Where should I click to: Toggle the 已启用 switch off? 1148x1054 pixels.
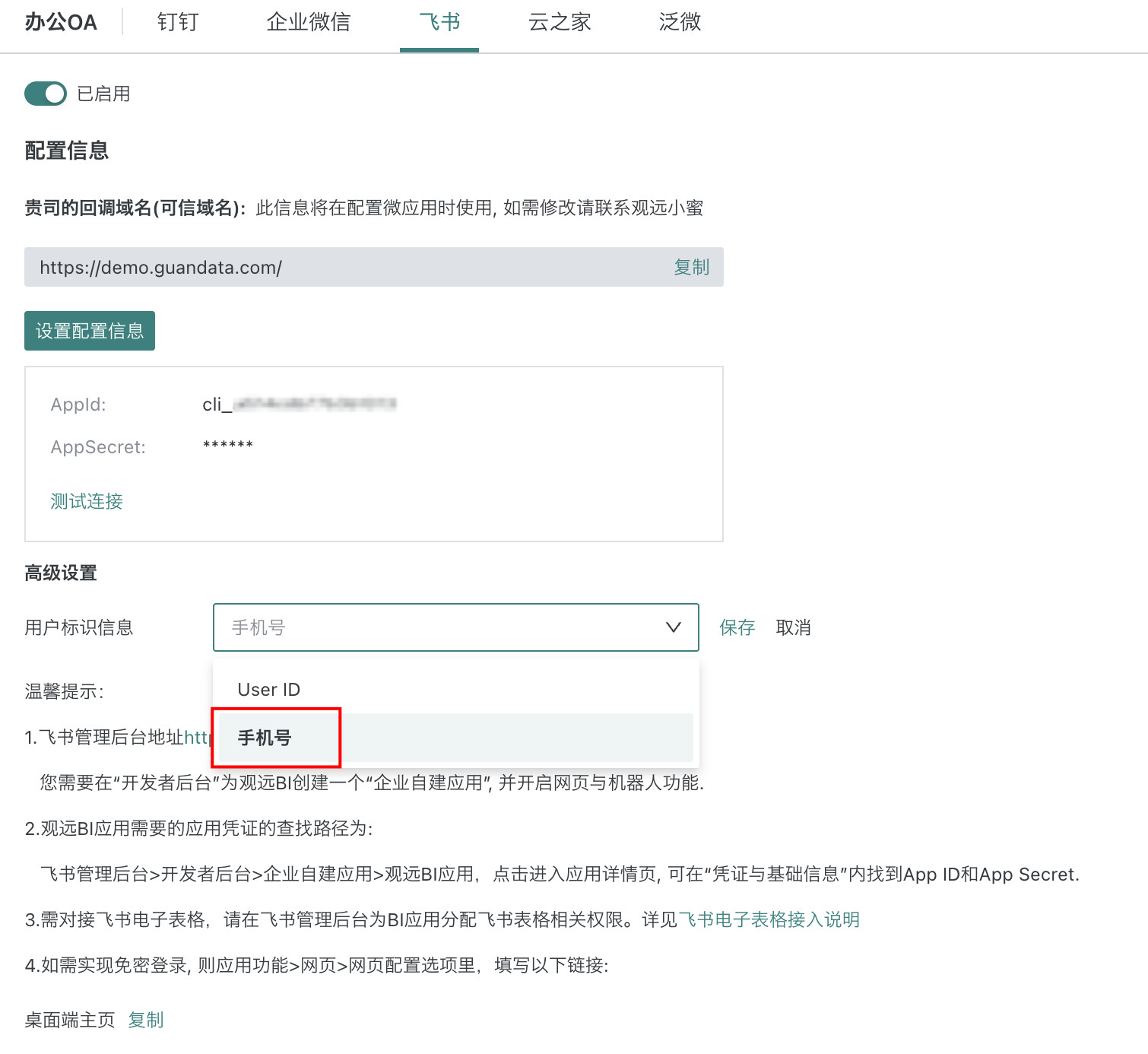click(x=46, y=94)
